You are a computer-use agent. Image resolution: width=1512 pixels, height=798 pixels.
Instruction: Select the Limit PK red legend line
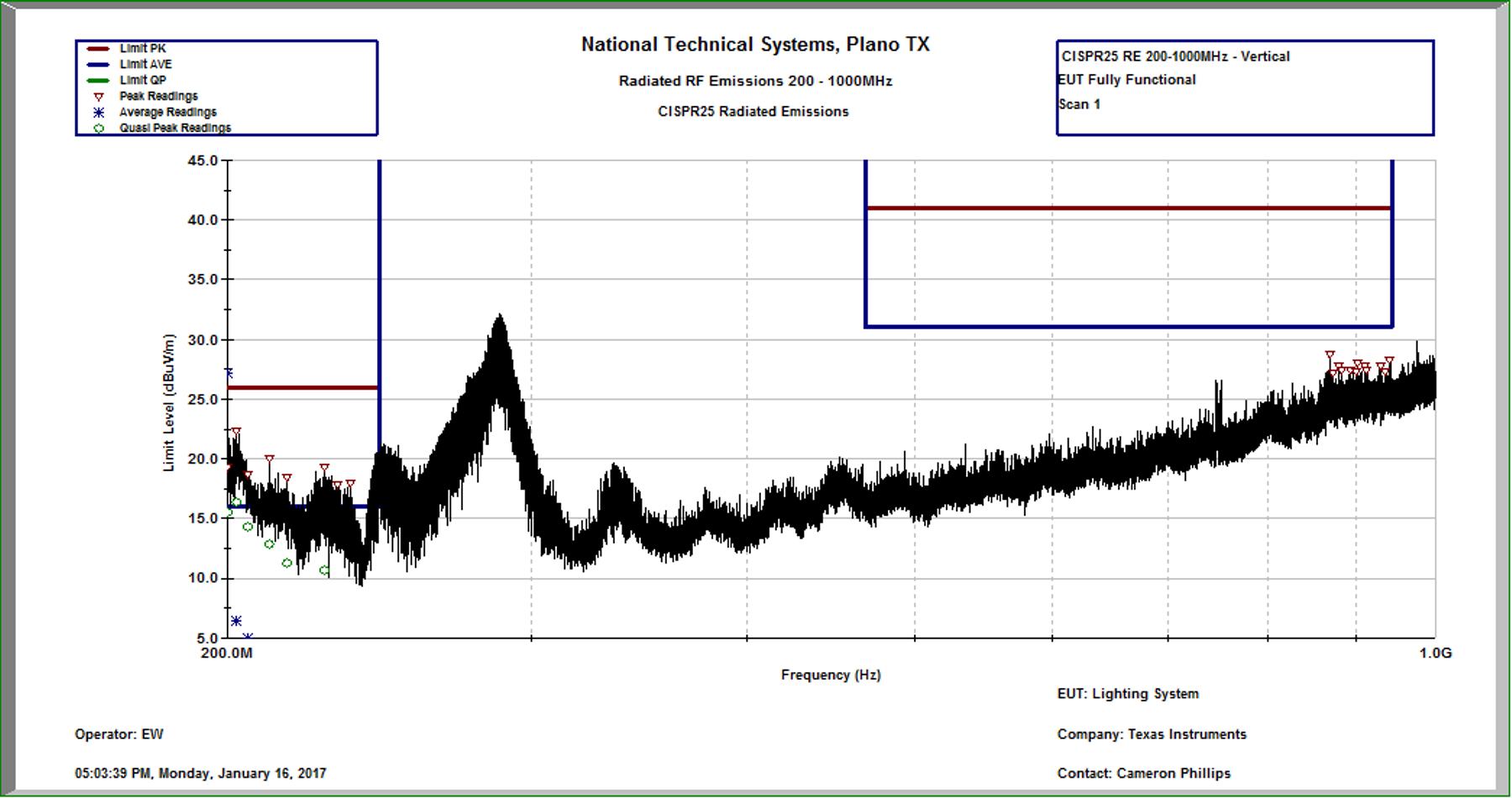[98, 49]
